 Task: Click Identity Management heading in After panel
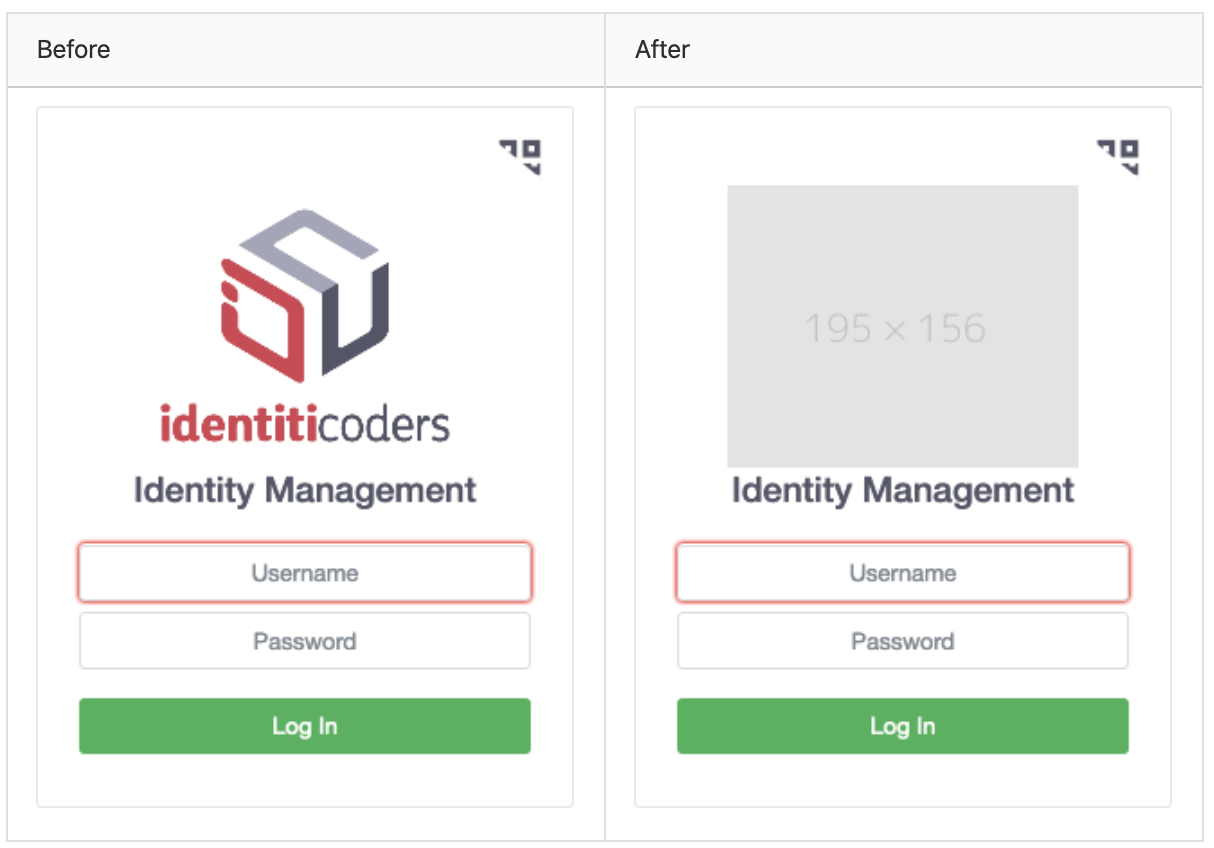(903, 491)
